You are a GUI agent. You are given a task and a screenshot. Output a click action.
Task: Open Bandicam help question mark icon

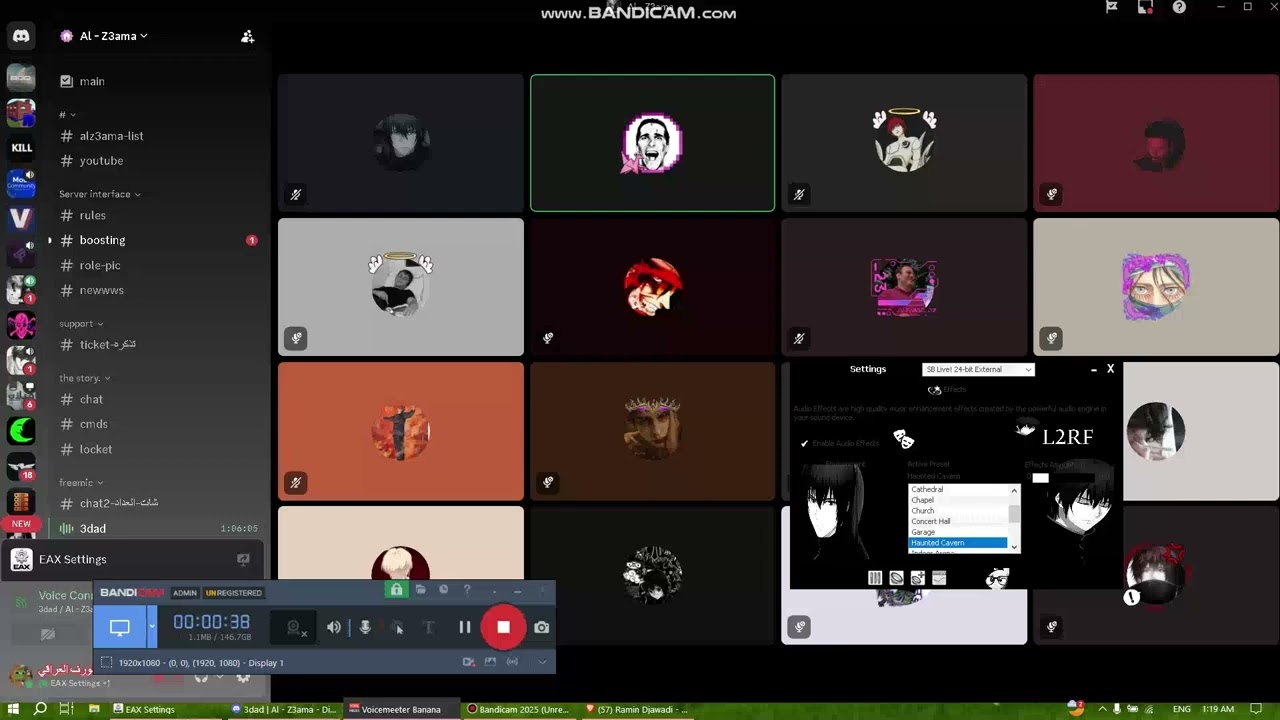point(467,590)
